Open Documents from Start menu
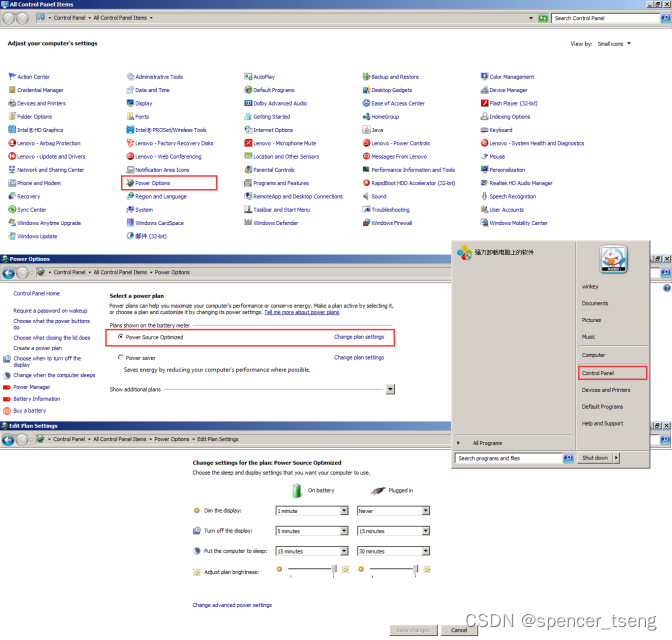 point(595,303)
